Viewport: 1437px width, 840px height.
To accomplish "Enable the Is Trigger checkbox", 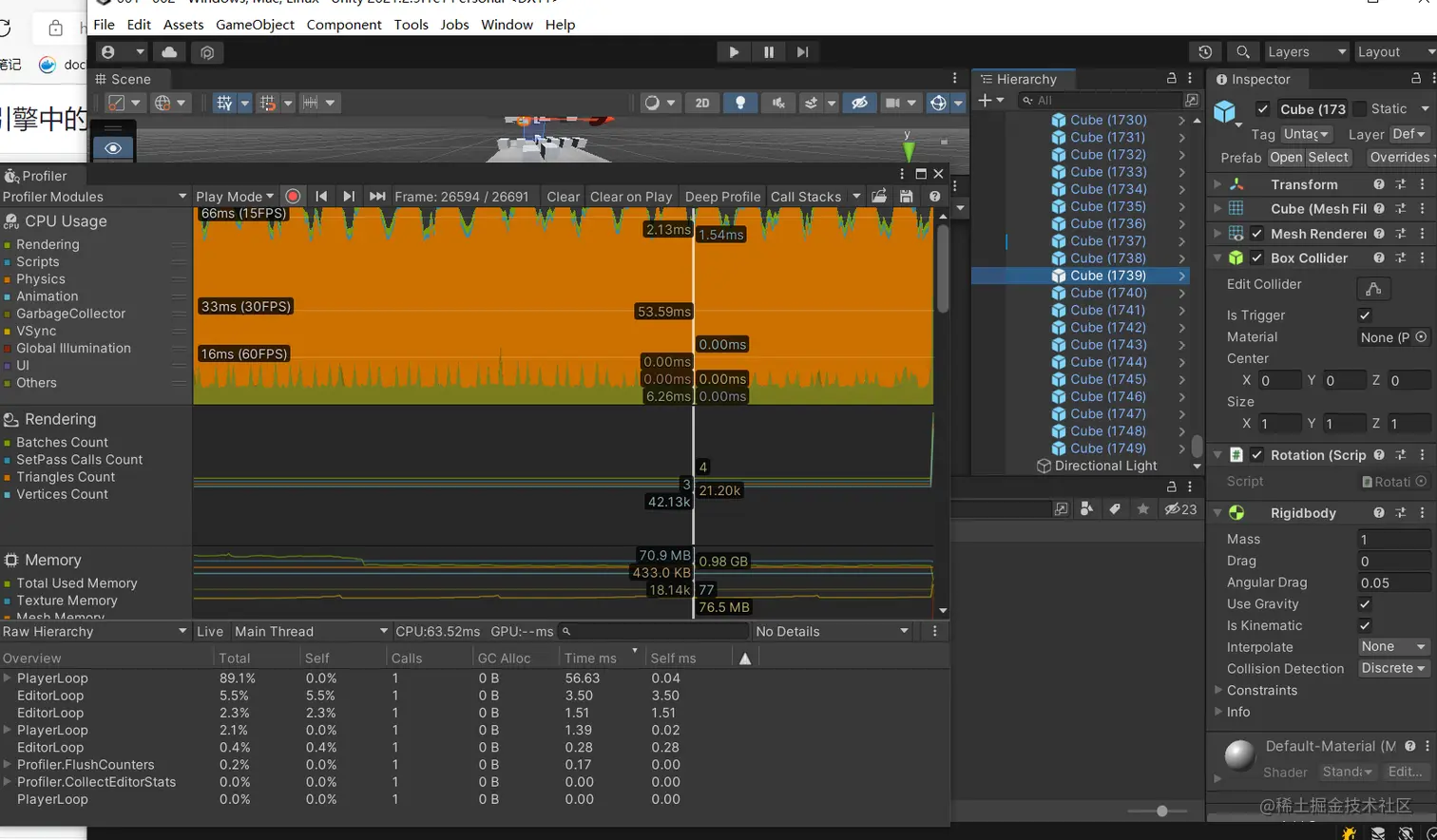I will point(1365,315).
